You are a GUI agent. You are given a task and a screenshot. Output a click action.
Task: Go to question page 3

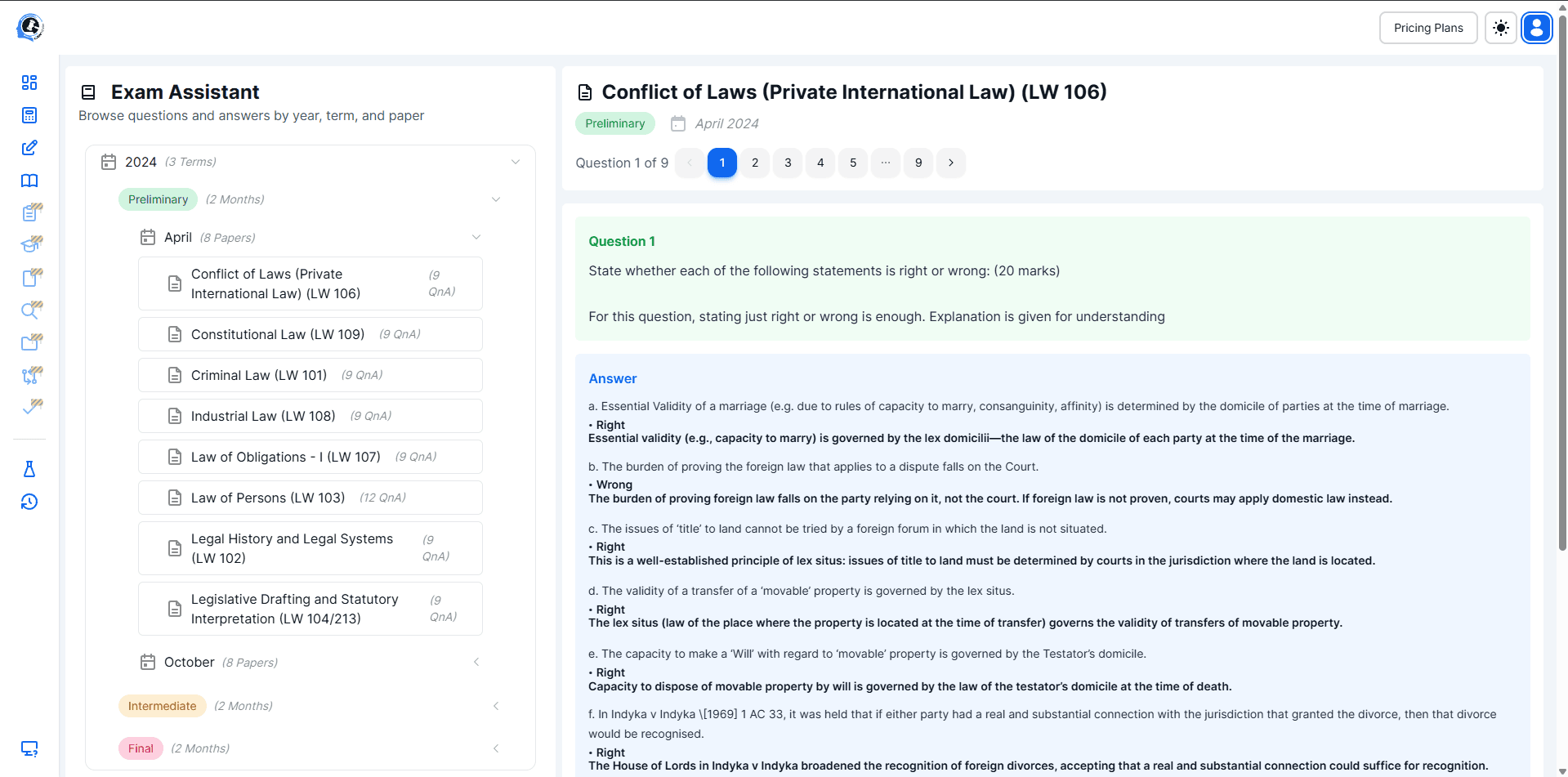(x=788, y=163)
